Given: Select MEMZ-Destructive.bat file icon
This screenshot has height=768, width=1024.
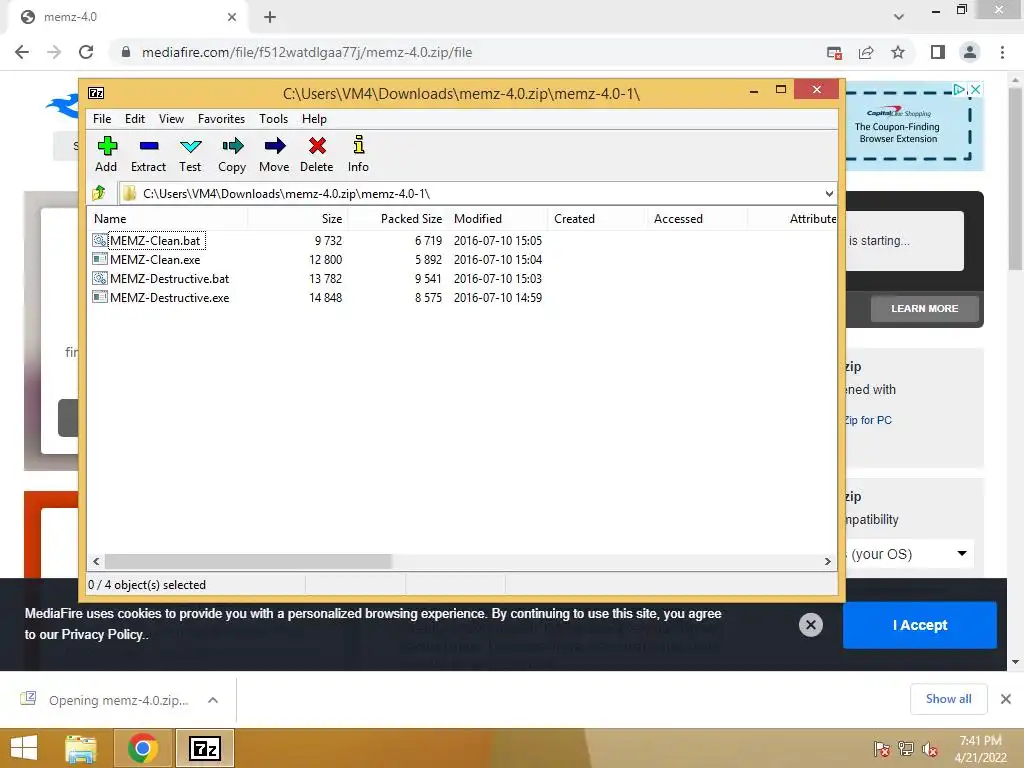Looking at the screenshot, I should click(99, 278).
